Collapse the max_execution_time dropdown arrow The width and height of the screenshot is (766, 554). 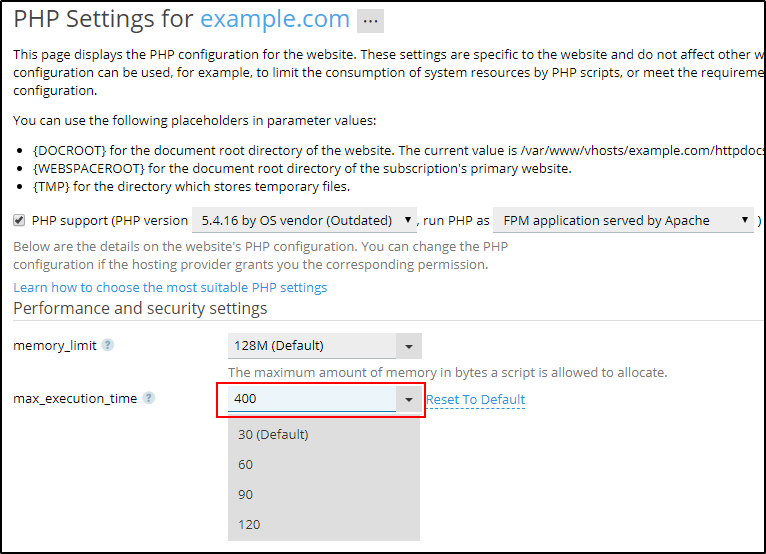click(409, 400)
